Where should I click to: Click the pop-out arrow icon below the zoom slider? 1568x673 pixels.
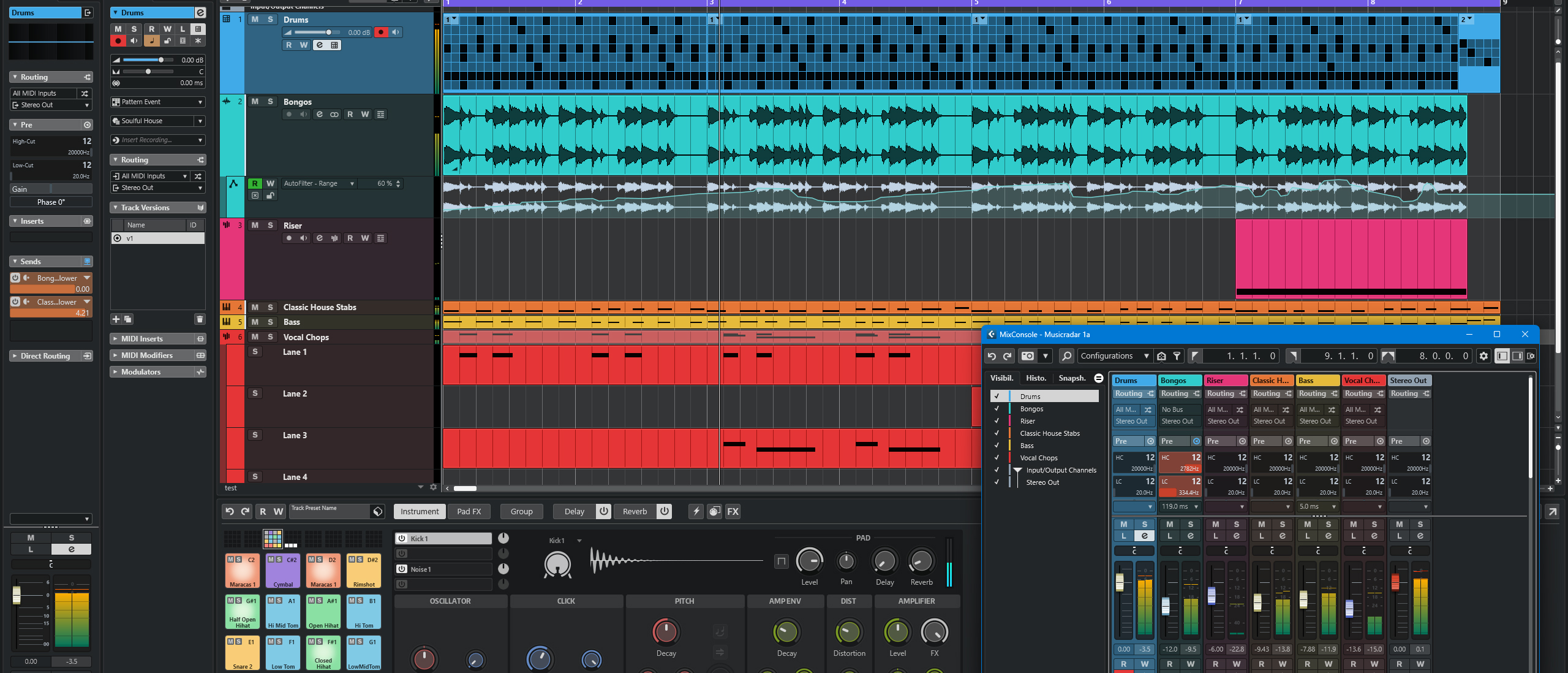tap(1552, 511)
